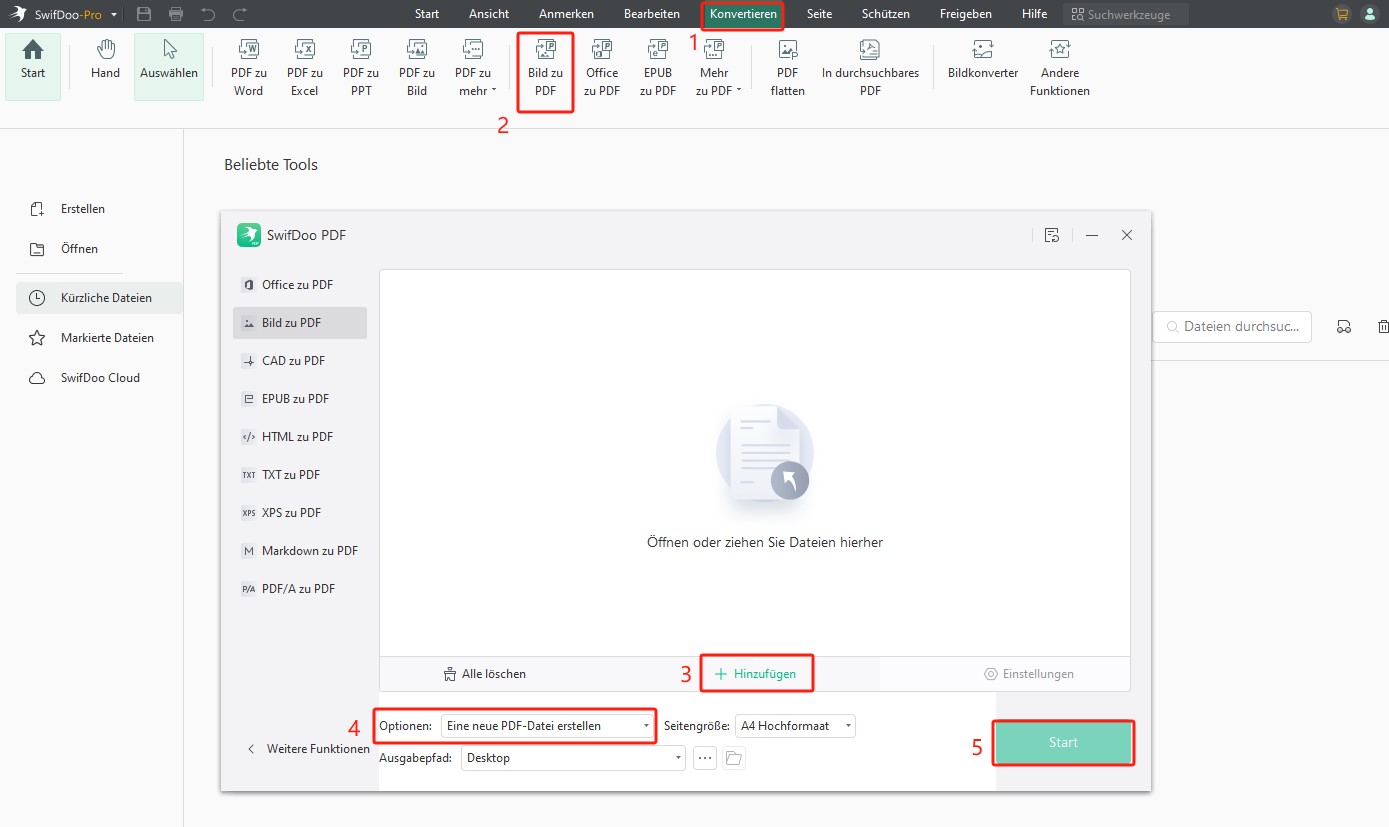Click the save icon in title bar
This screenshot has width=1389, height=827.
pos(144,14)
